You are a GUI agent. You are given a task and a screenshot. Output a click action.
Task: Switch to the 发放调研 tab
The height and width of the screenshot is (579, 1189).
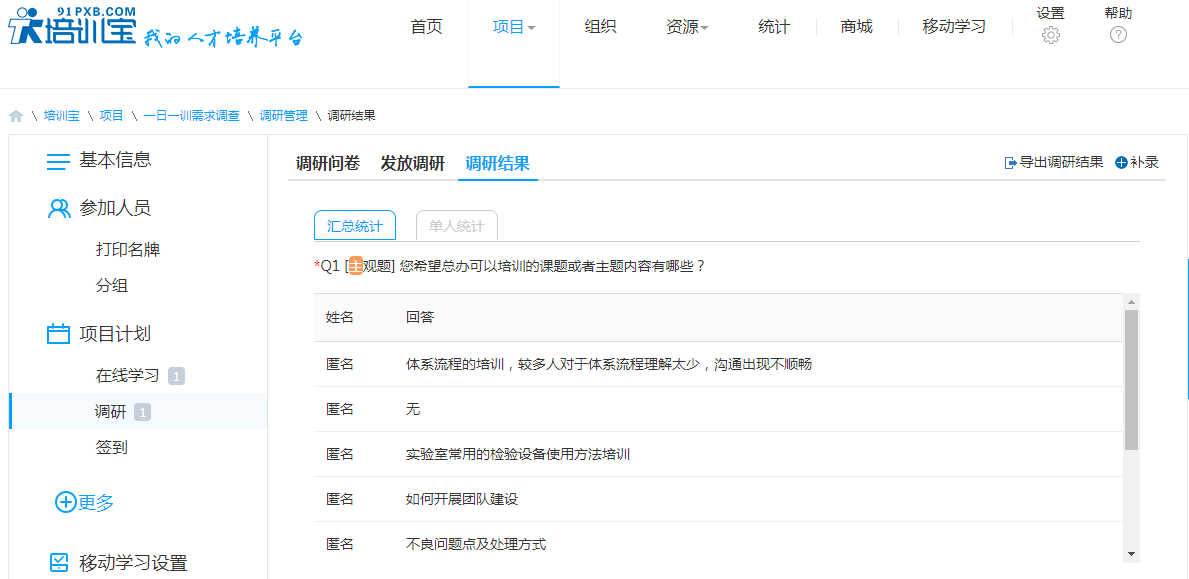tap(412, 163)
